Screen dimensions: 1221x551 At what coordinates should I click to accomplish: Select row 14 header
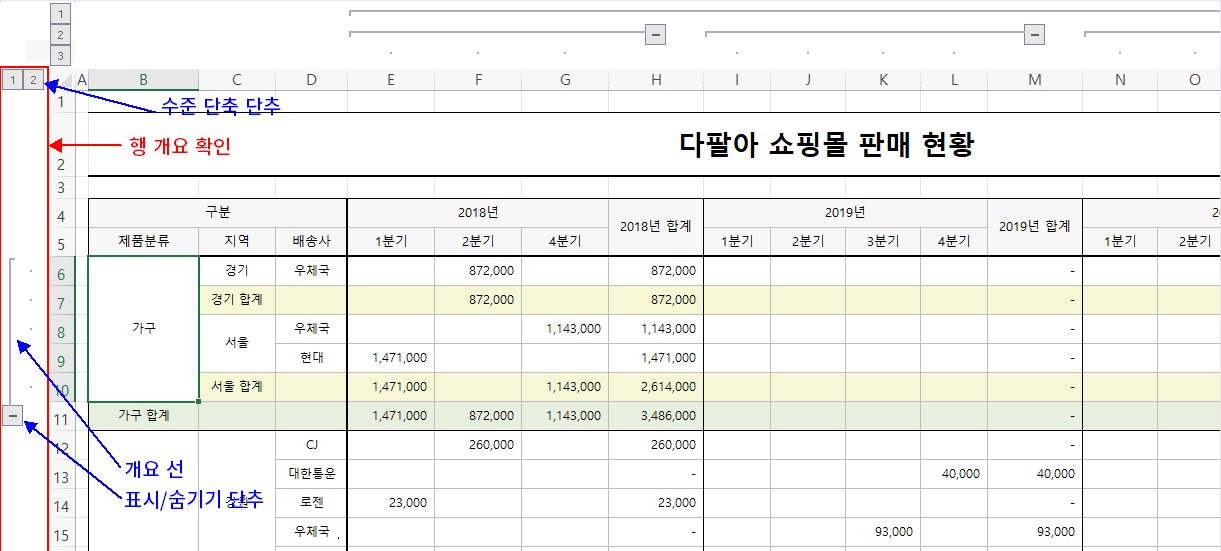point(62,504)
